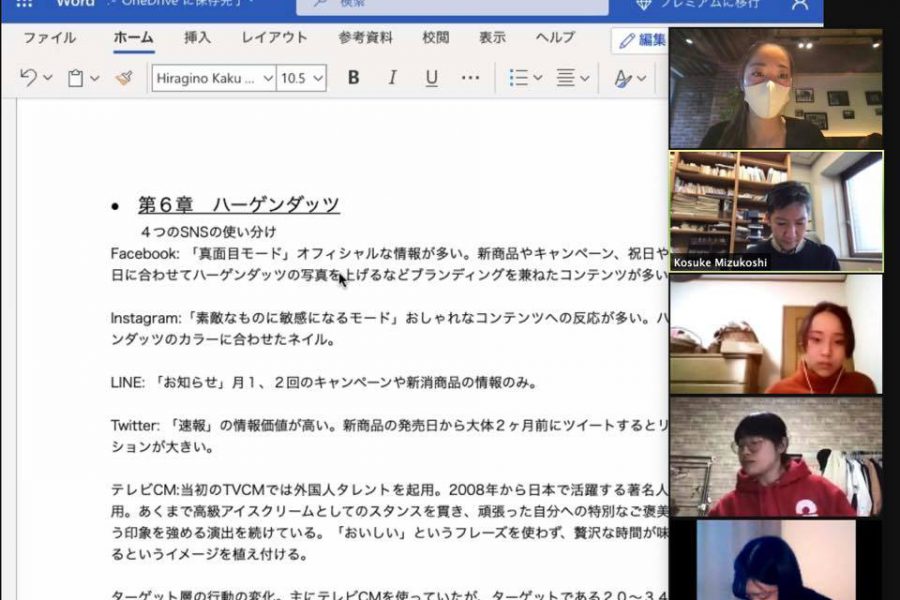Open the 表示 tab
This screenshot has width=900, height=600.
tap(492, 38)
